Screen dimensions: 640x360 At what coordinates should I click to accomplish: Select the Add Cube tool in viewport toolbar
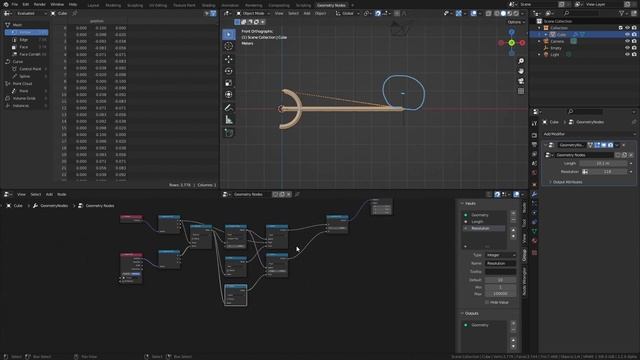pyautogui.click(x=229, y=133)
